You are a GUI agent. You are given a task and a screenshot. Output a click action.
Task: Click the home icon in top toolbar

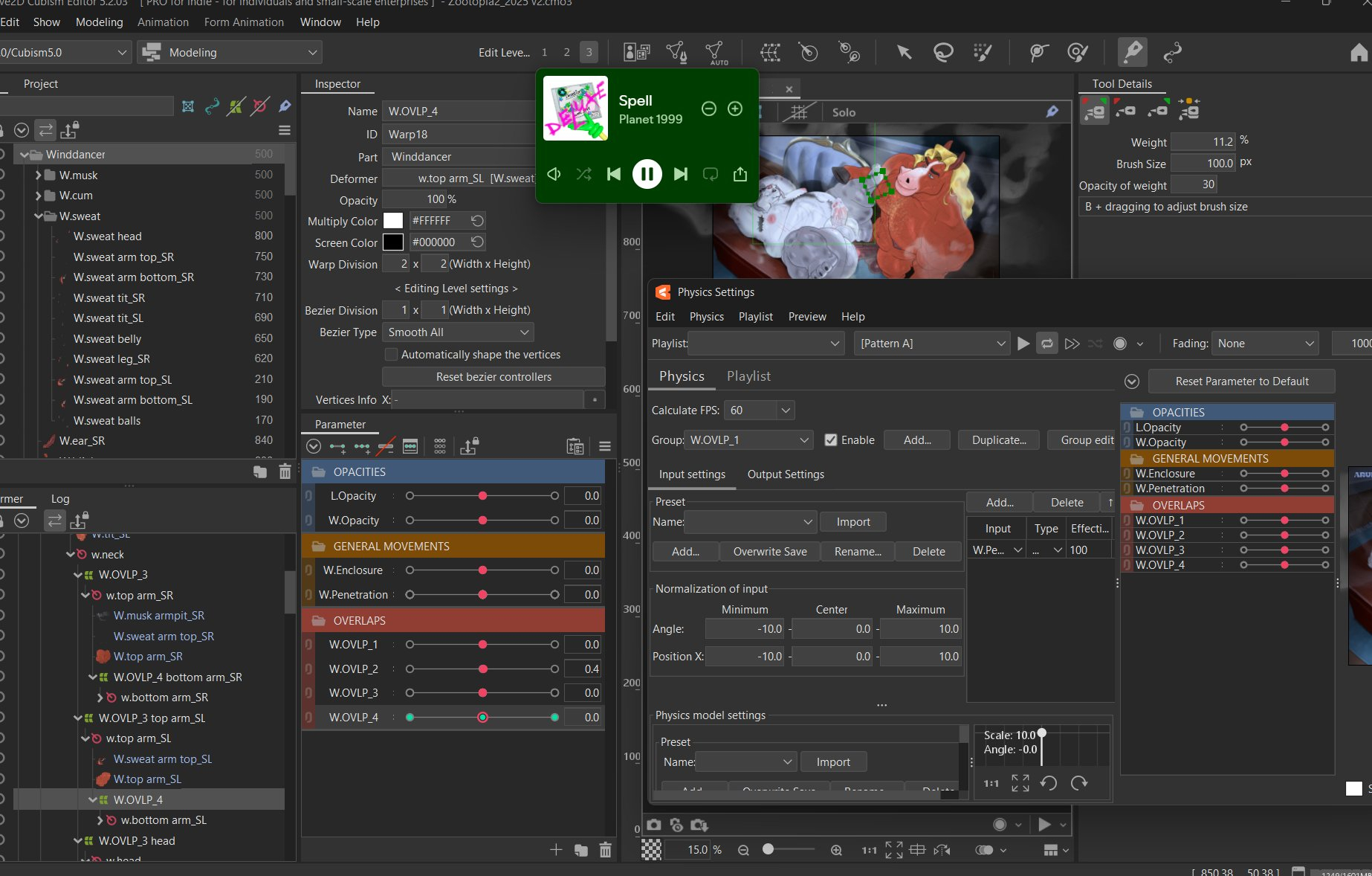tap(1358, 53)
